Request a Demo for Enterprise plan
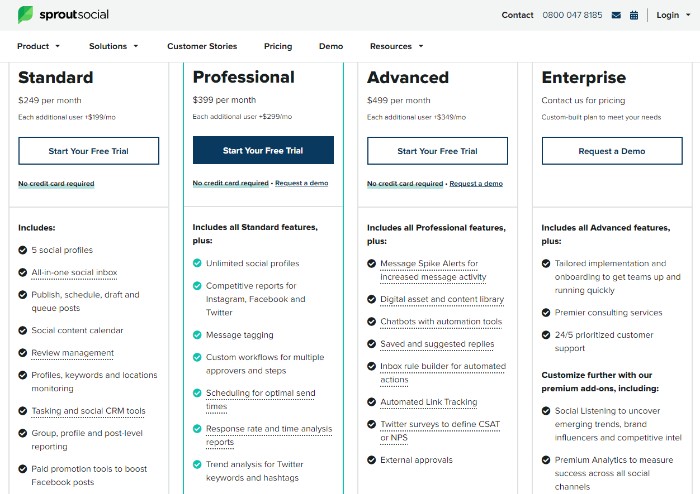700x494 pixels. pos(612,151)
